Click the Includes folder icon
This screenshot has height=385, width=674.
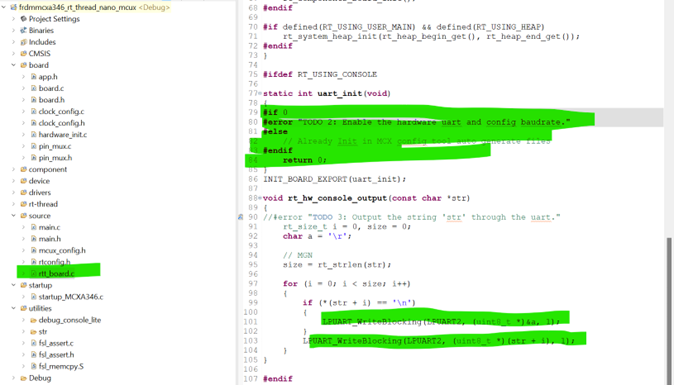(x=24, y=42)
